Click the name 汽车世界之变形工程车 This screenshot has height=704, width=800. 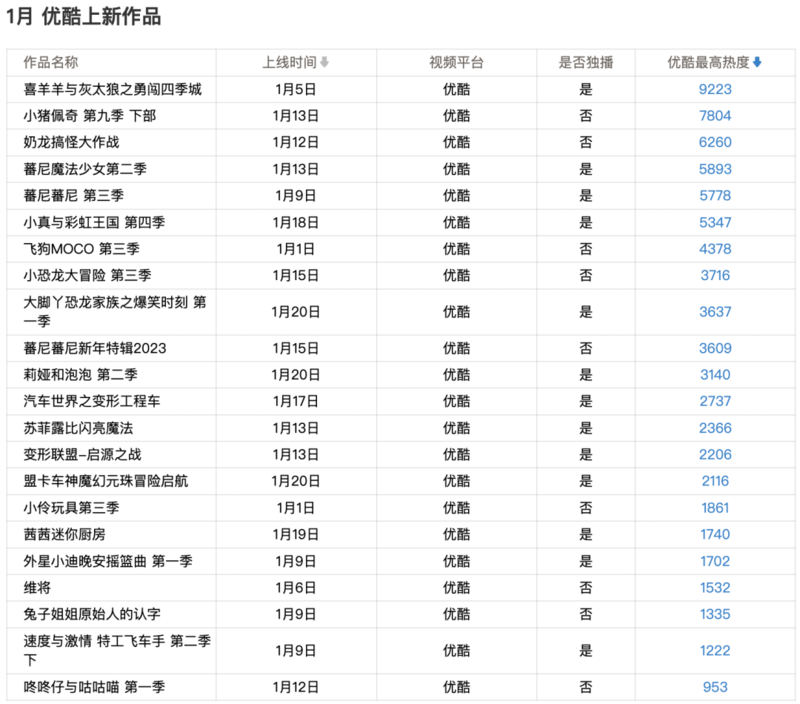[92, 401]
